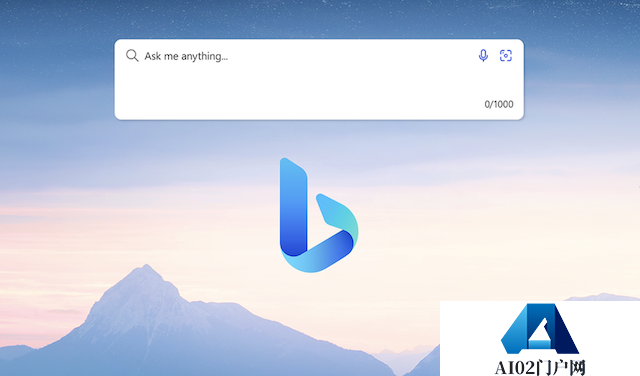Click the 'AI02门户网' watermark text
The width and height of the screenshot is (640, 376).
click(x=540, y=367)
